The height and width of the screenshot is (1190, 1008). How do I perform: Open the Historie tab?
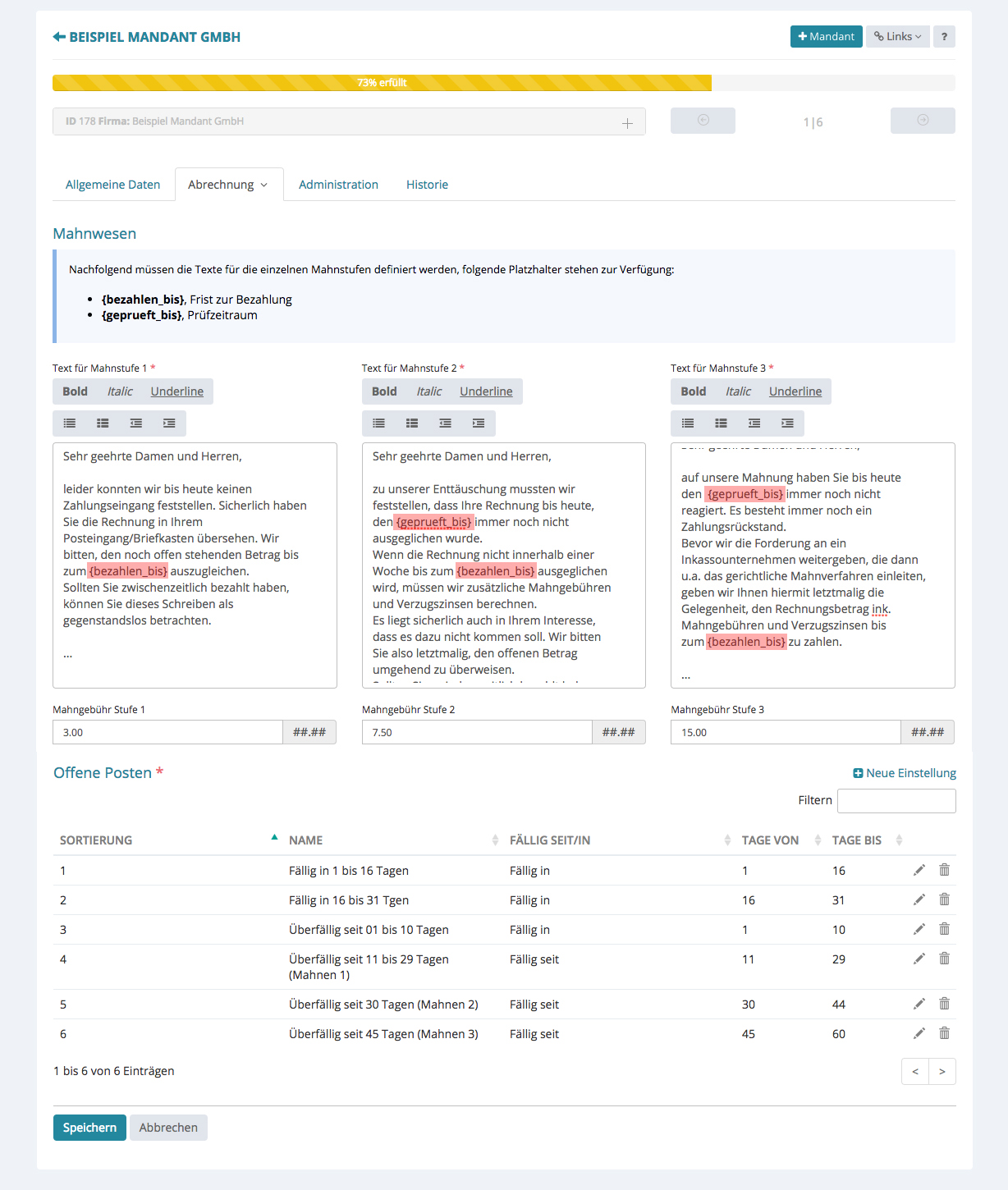point(427,185)
